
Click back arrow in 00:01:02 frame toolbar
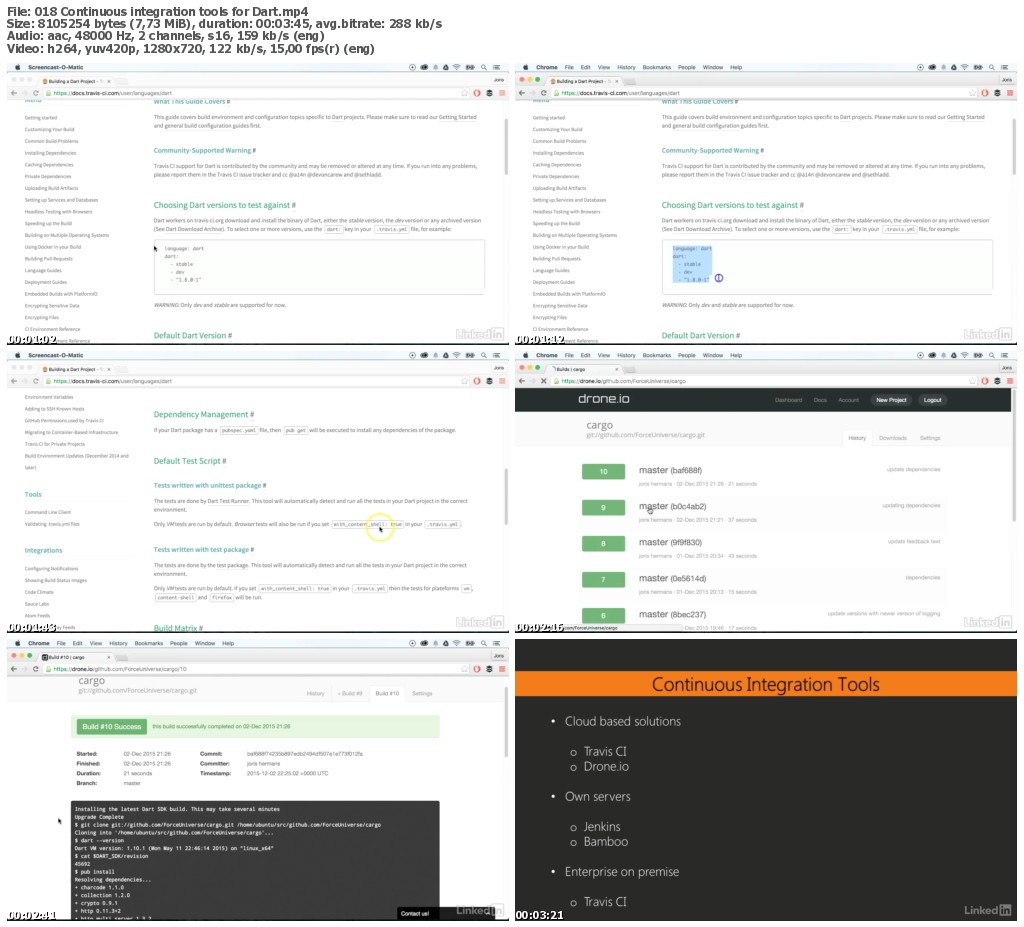click(x=14, y=93)
